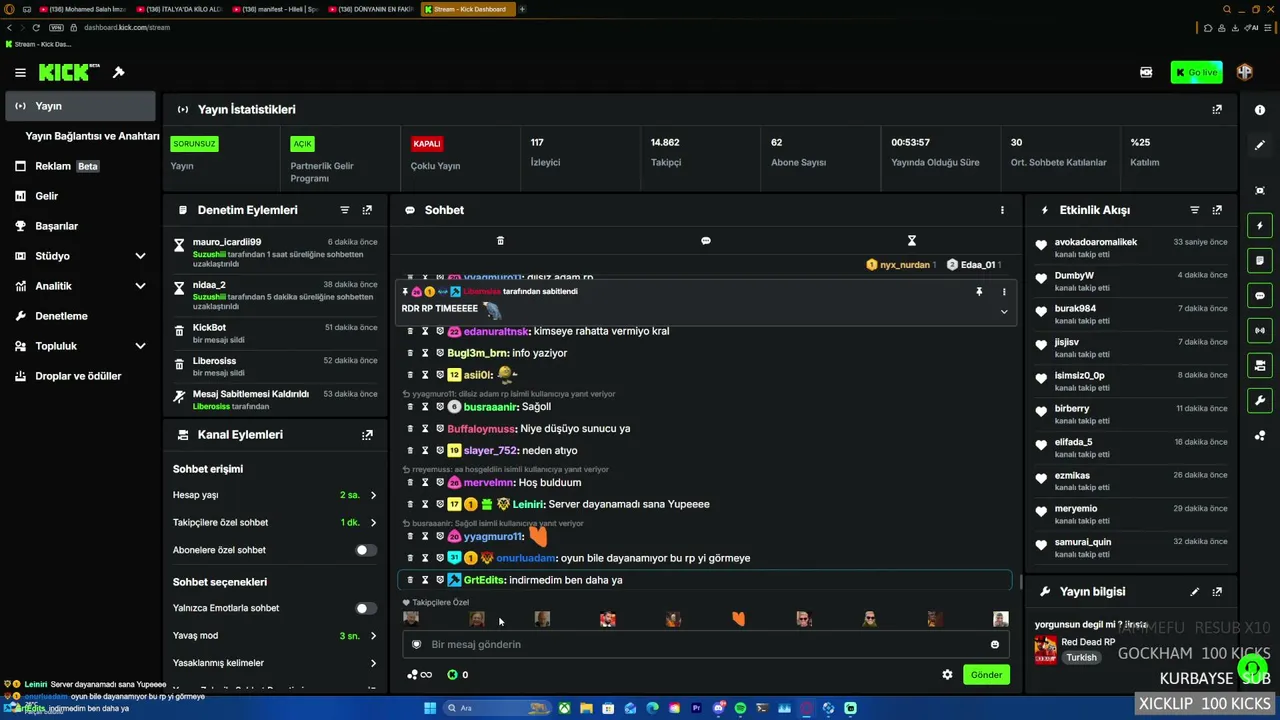Open the Sohbet three-dot options menu
Image resolution: width=1280 pixels, height=720 pixels.
tap(1002, 210)
